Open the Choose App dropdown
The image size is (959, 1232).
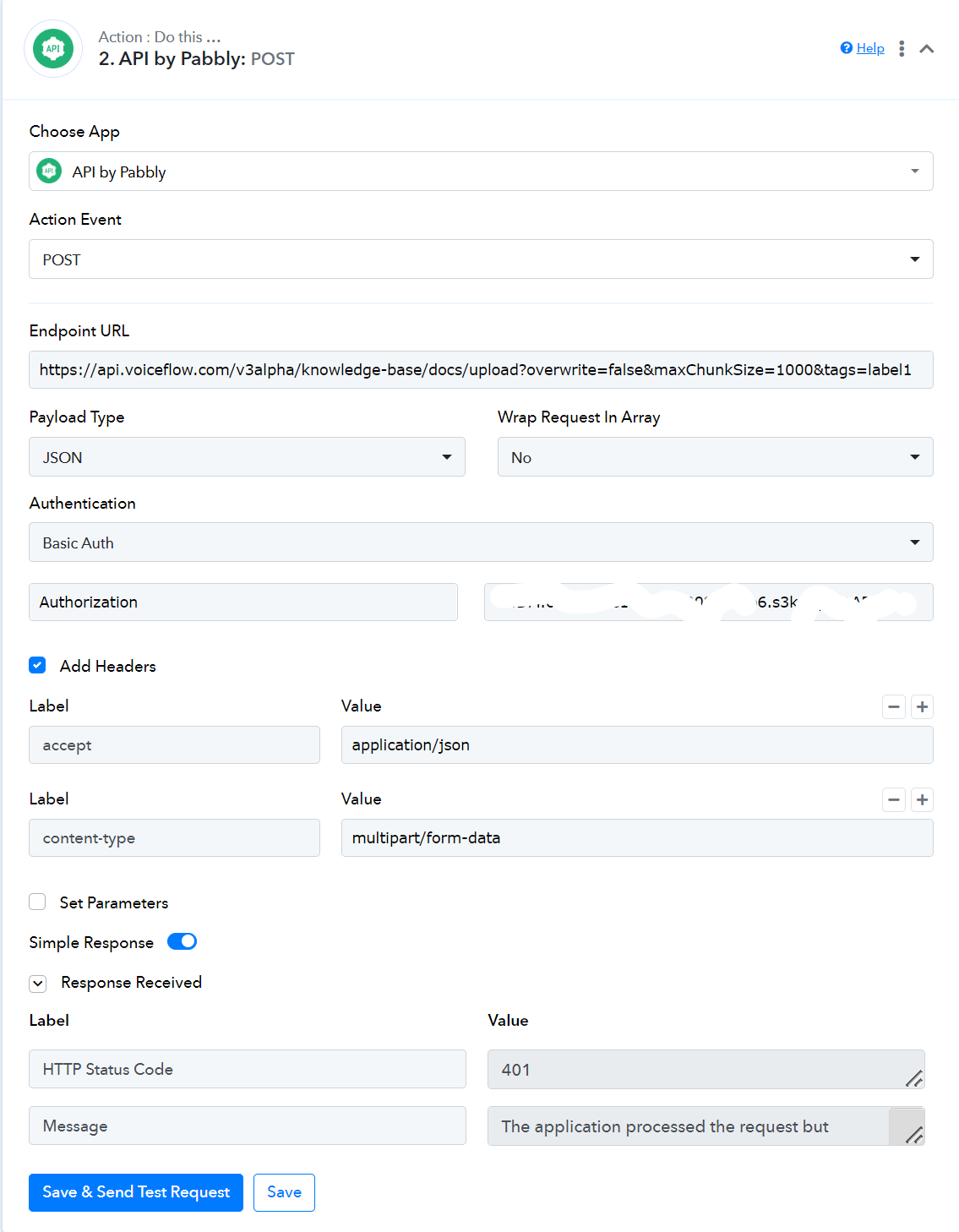click(x=481, y=172)
